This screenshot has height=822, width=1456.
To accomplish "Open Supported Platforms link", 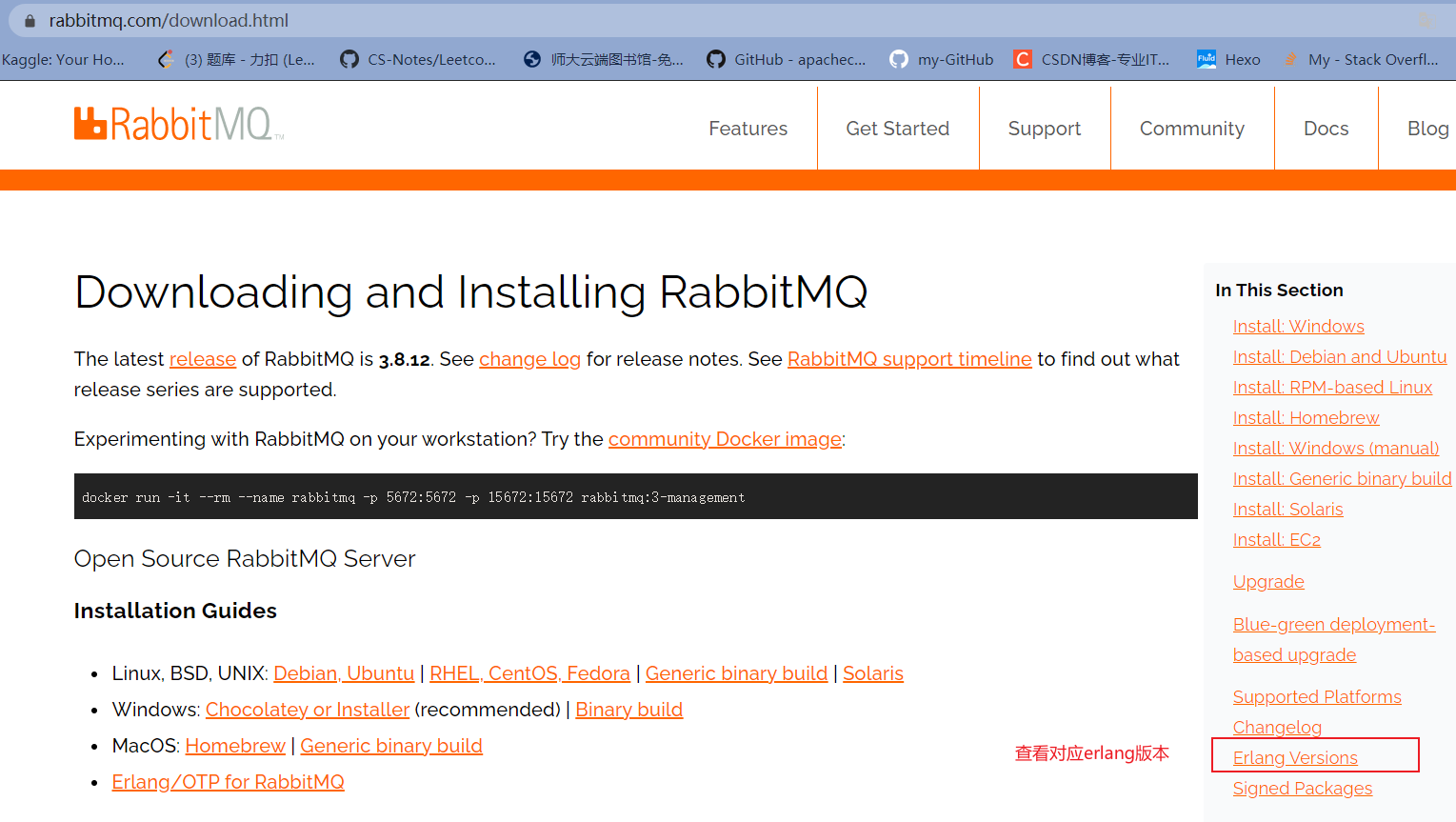I will point(1317,697).
